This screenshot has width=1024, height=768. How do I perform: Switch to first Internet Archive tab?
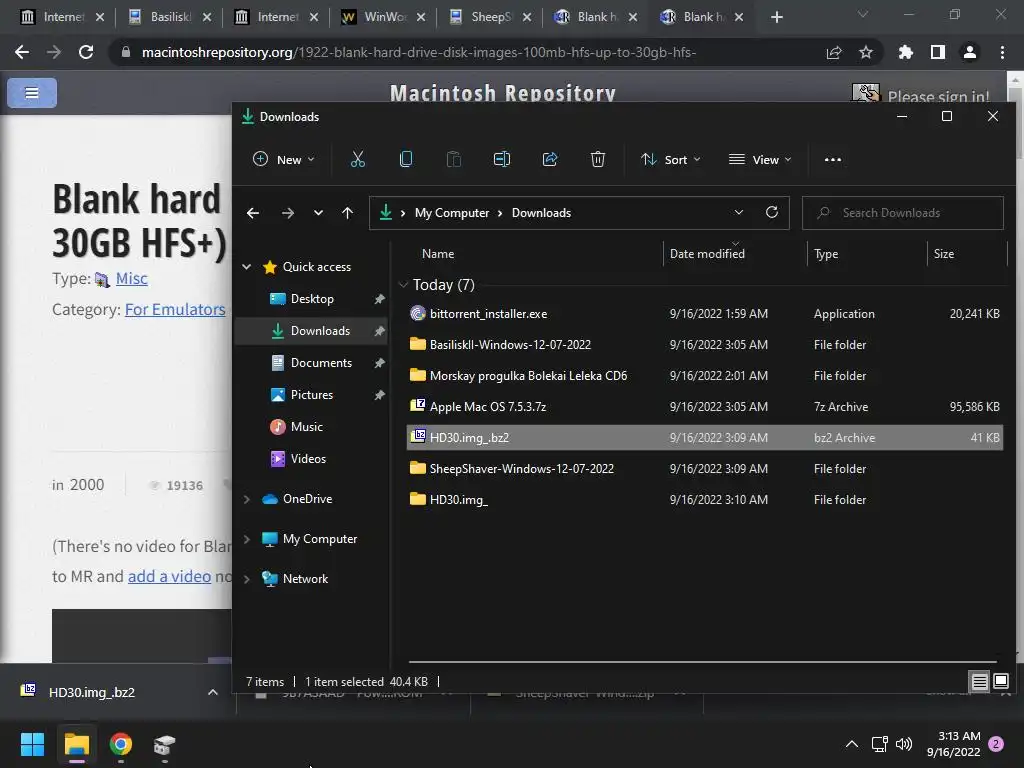[63, 17]
